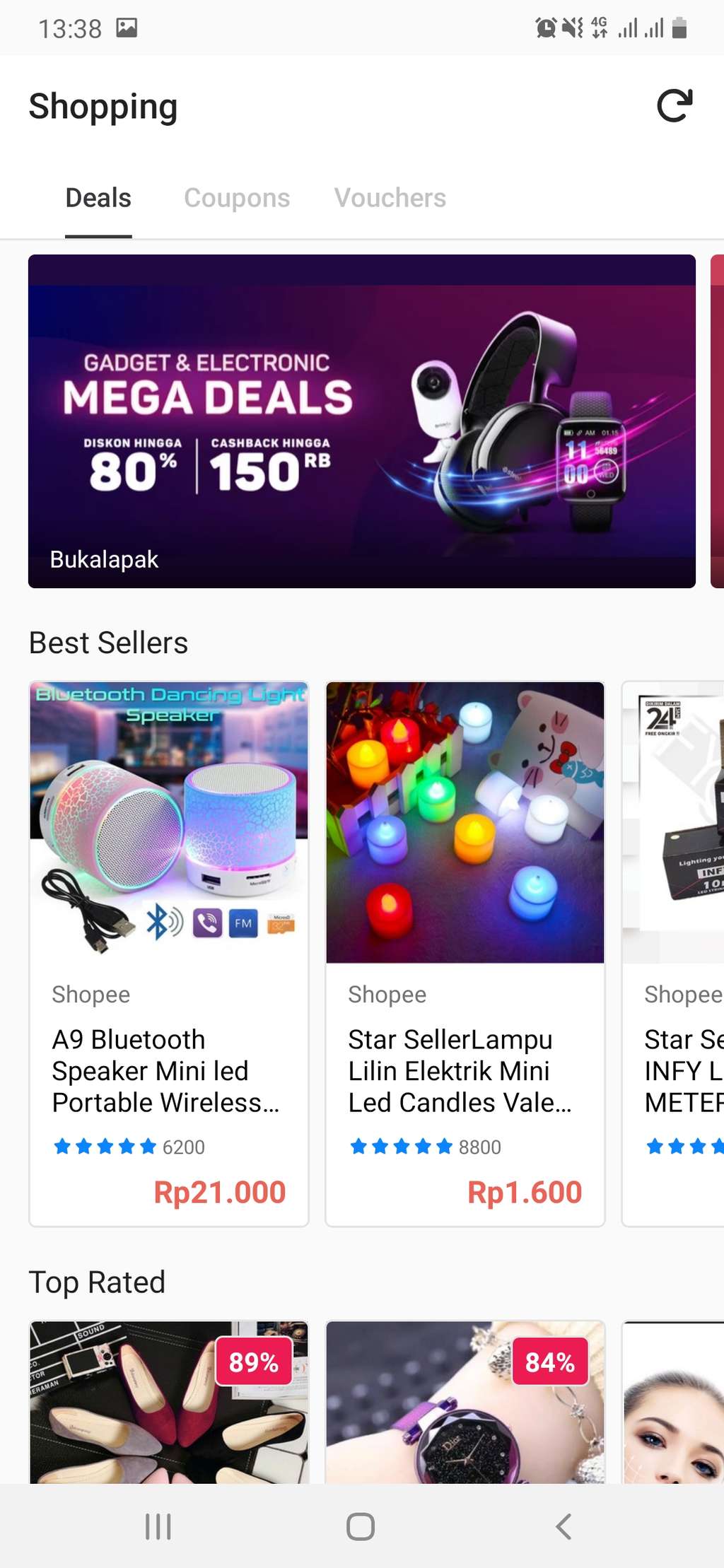
Task: Select the Deals tab
Action: pyautogui.click(x=98, y=198)
